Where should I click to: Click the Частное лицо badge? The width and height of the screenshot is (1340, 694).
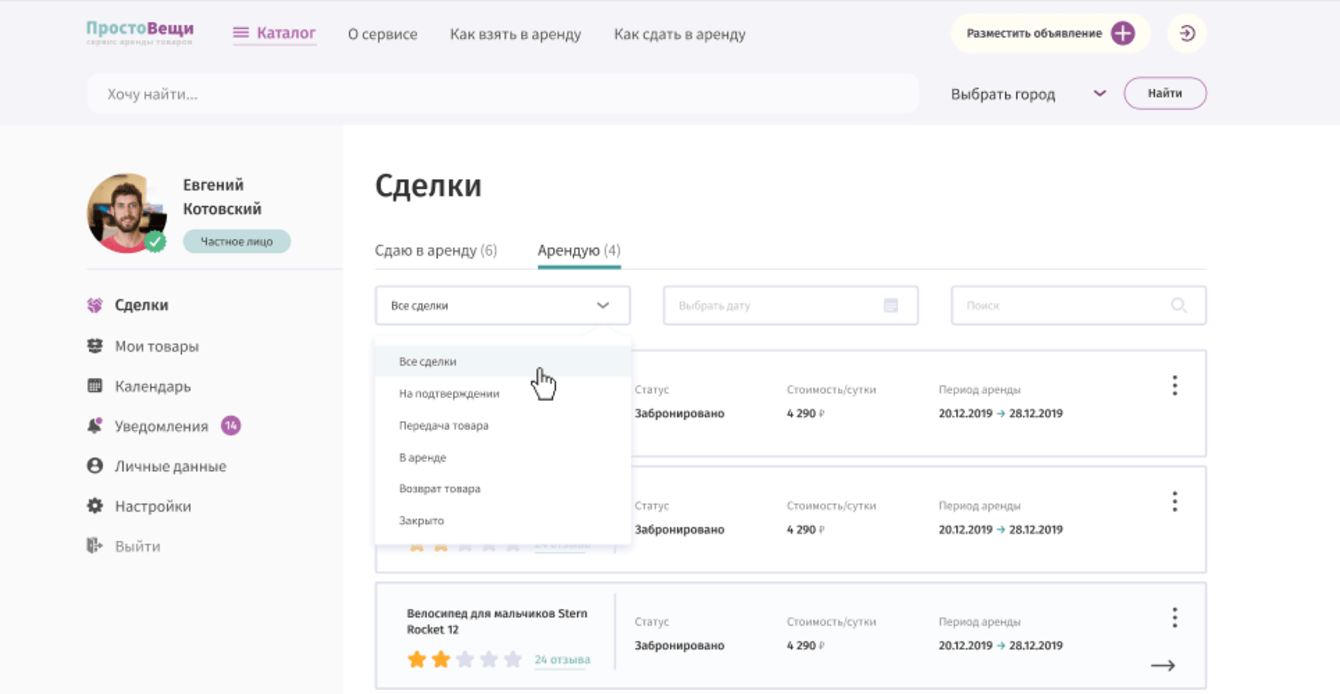pyautogui.click(x=237, y=241)
